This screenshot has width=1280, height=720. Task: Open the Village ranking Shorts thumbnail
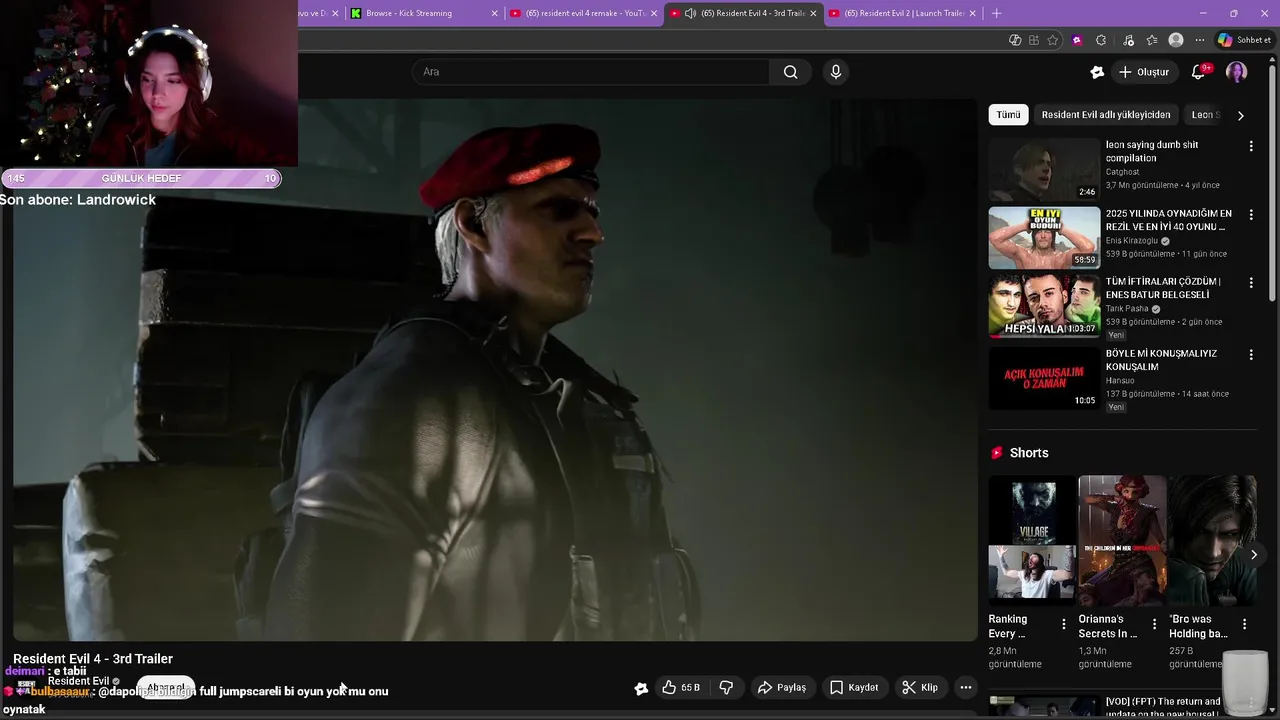[x=1032, y=540]
